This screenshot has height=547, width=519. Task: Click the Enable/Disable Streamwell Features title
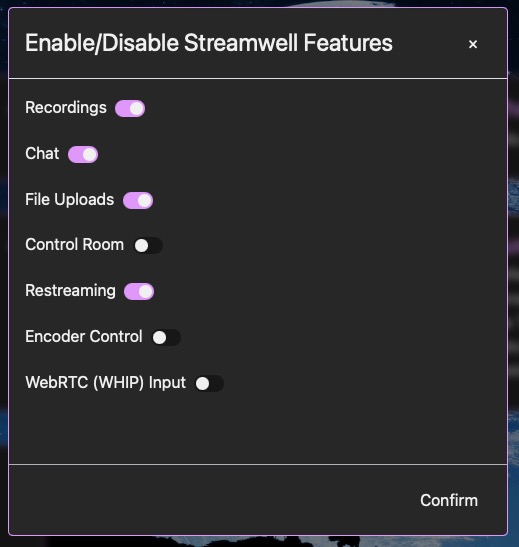[x=209, y=43]
